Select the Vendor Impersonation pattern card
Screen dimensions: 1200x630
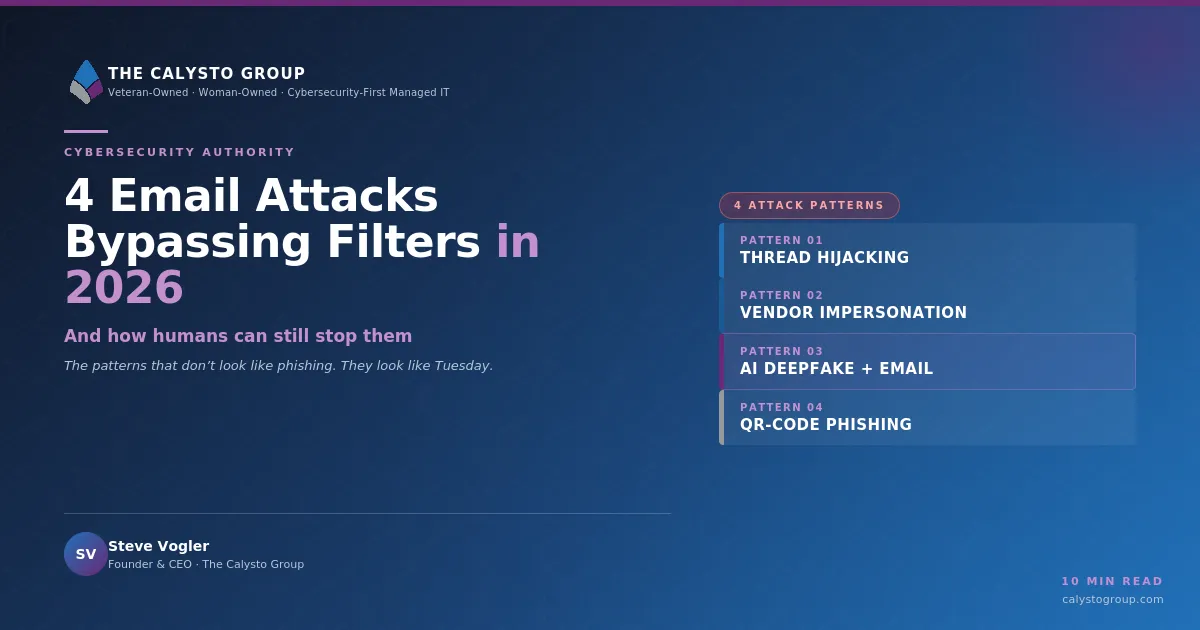(927, 305)
